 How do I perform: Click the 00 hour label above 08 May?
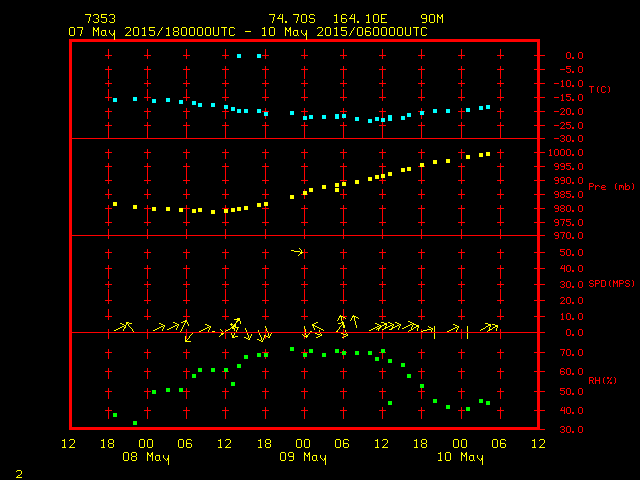146,444
